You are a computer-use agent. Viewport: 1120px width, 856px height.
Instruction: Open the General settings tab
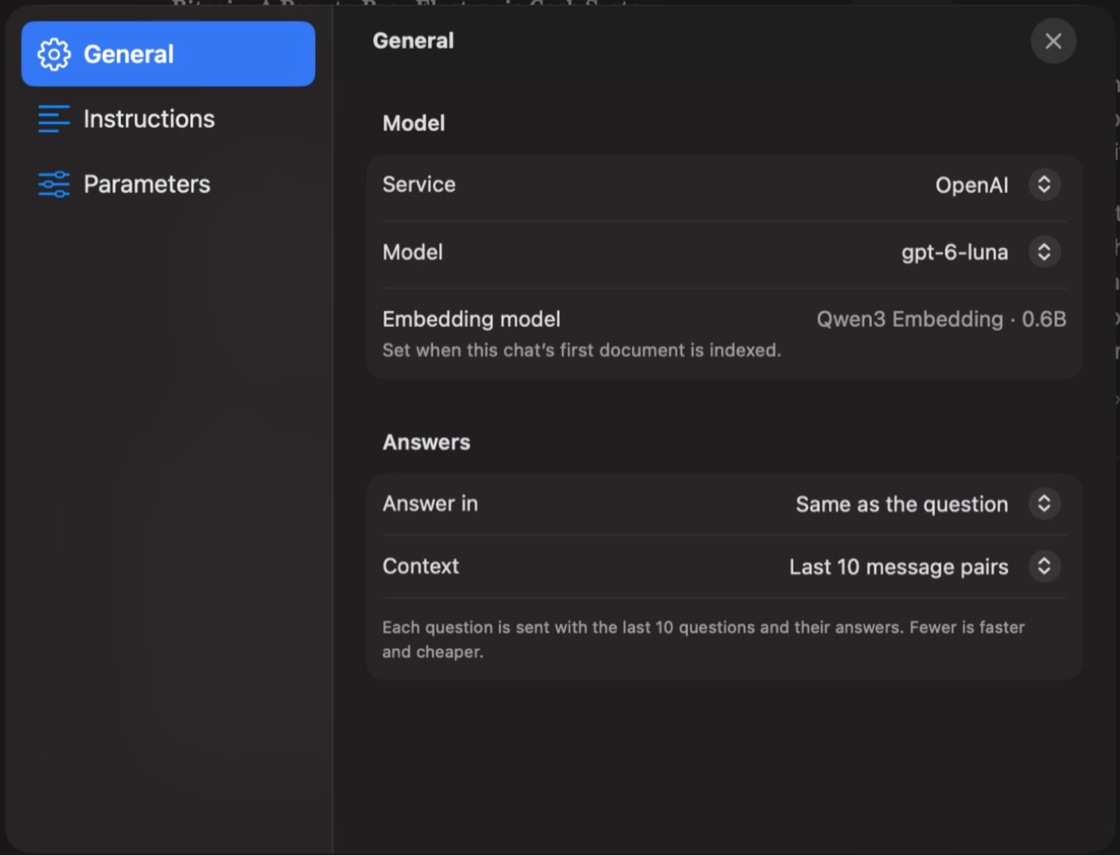click(168, 54)
